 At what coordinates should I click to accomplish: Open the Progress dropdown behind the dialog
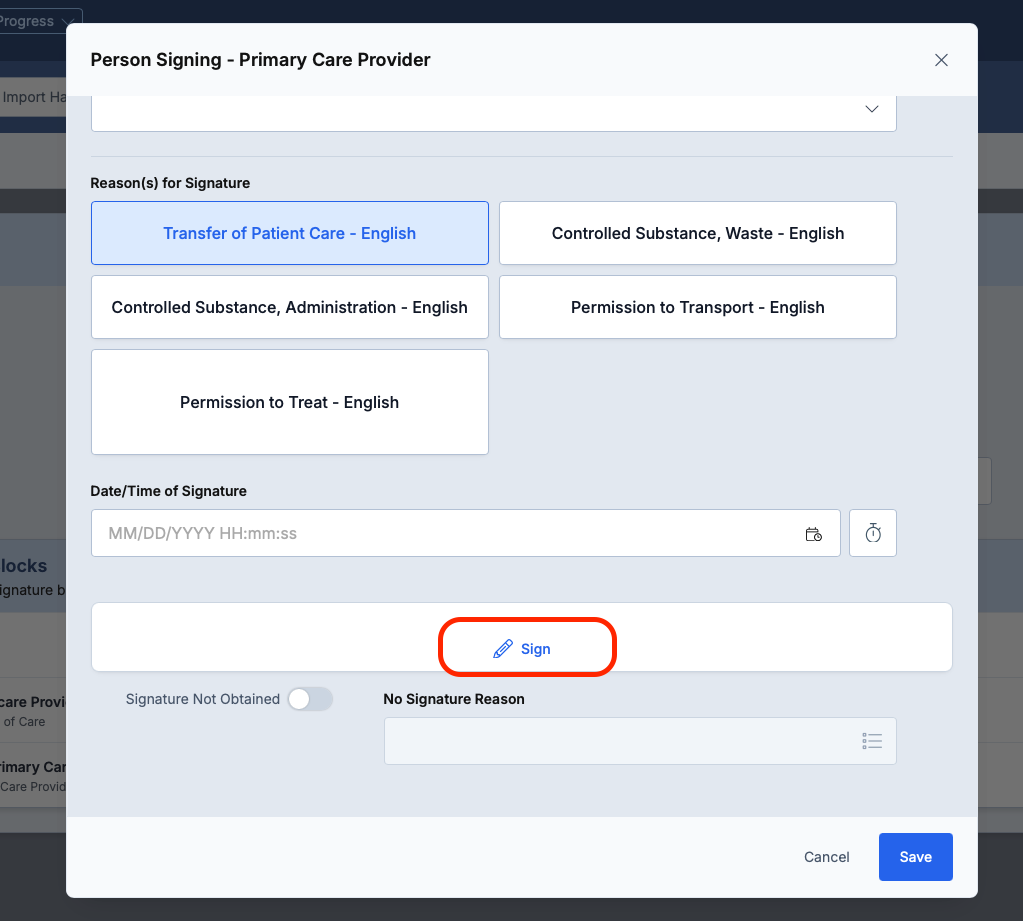pos(40,21)
